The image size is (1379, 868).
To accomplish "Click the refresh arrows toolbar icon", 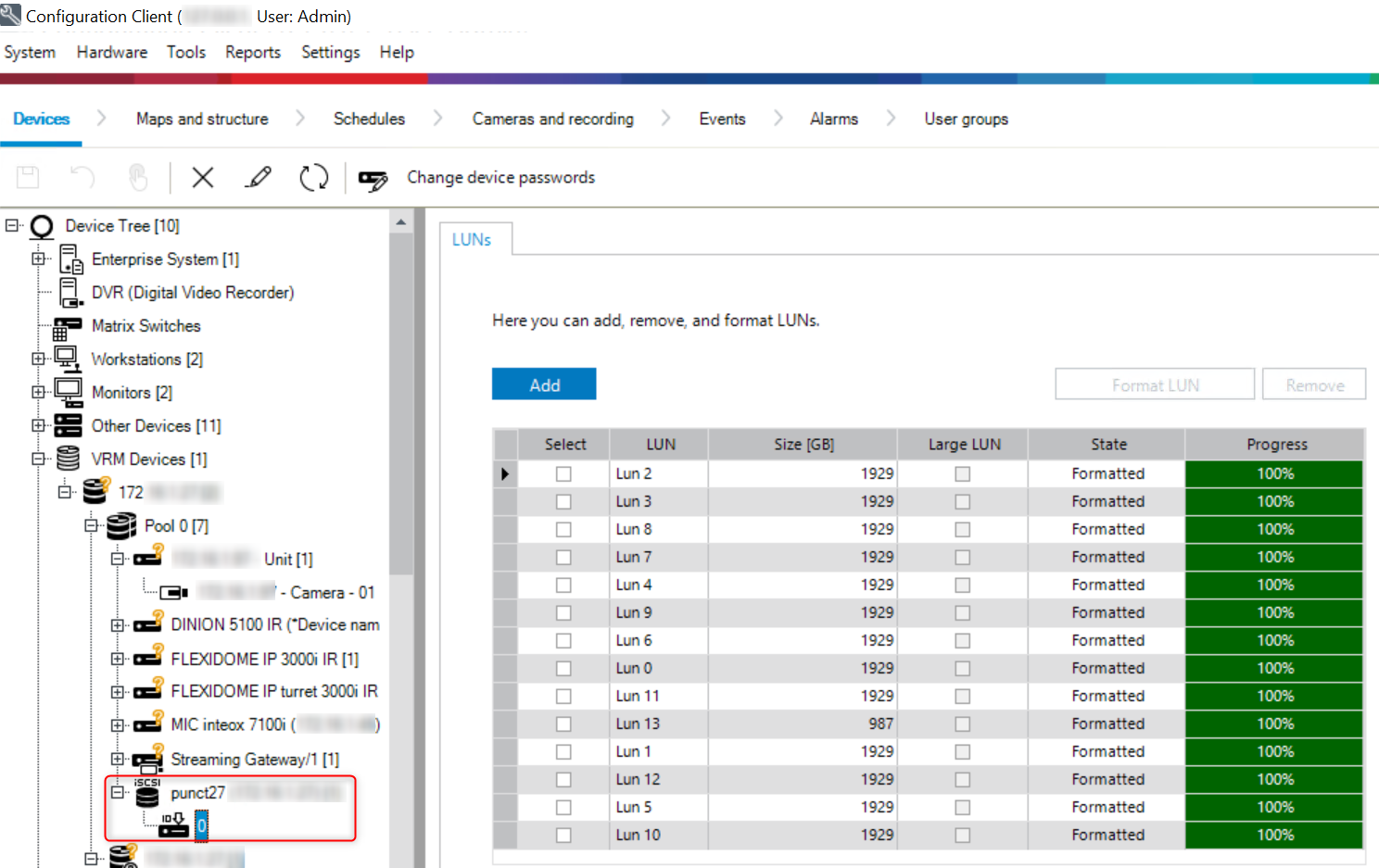I will [314, 177].
